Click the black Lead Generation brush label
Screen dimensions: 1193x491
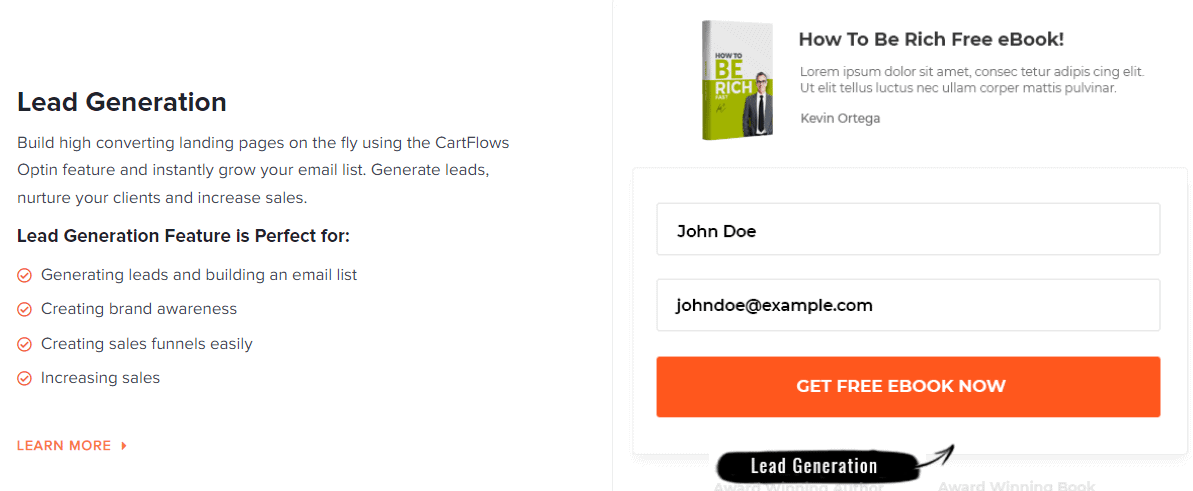813,466
